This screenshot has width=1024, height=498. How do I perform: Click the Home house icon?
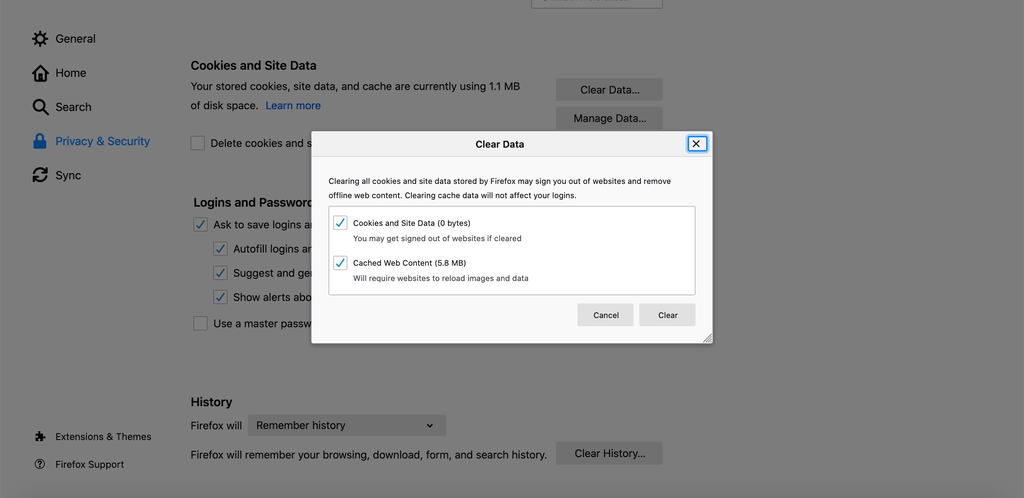(40, 73)
